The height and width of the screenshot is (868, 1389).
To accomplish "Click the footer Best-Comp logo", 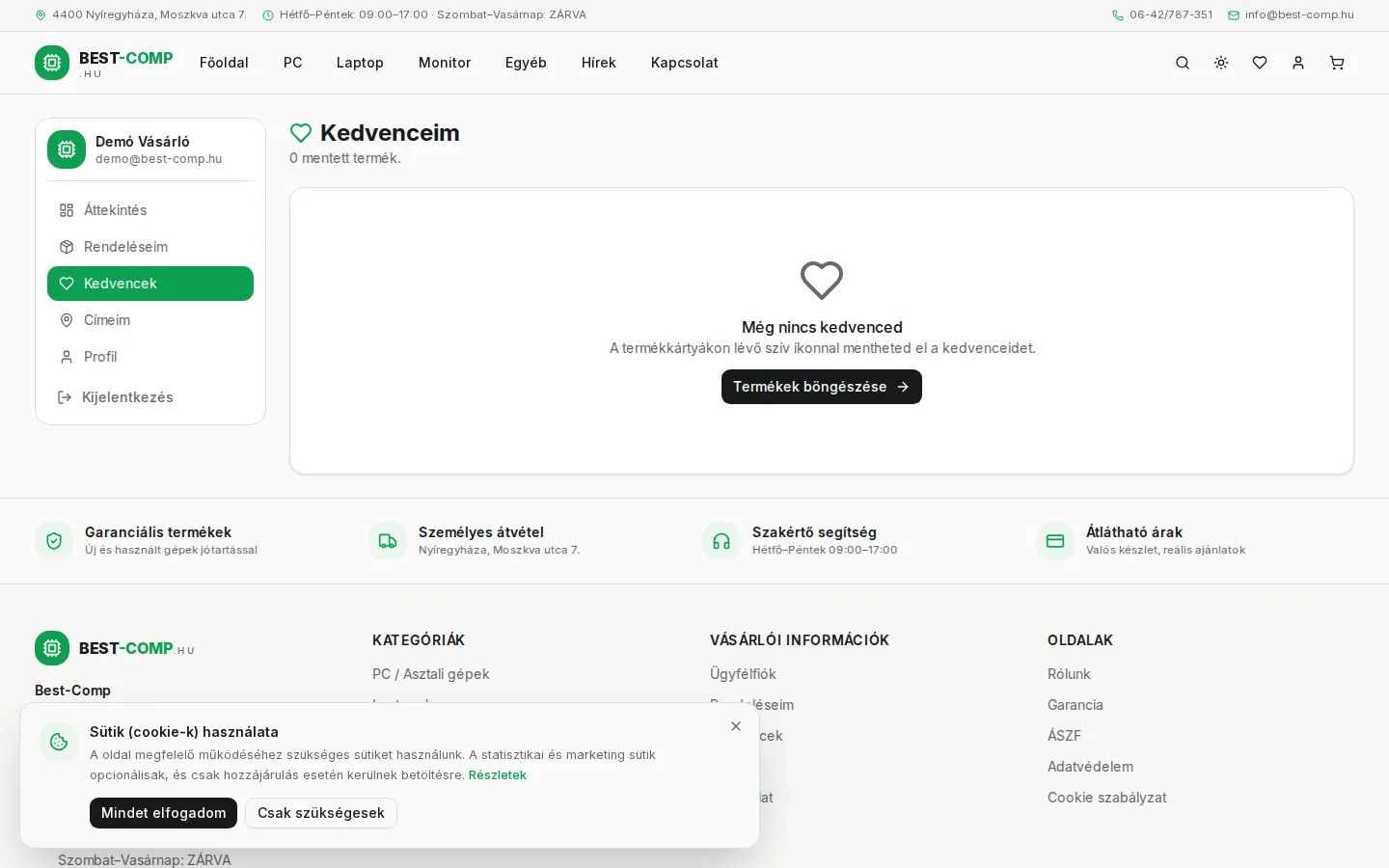I will (x=115, y=648).
